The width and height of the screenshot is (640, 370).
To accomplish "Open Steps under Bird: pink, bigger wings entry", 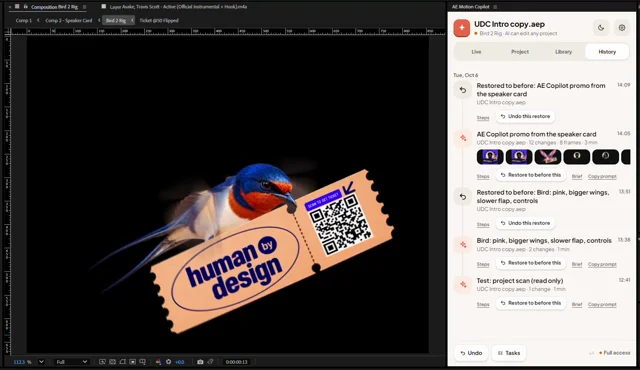I will point(483,264).
